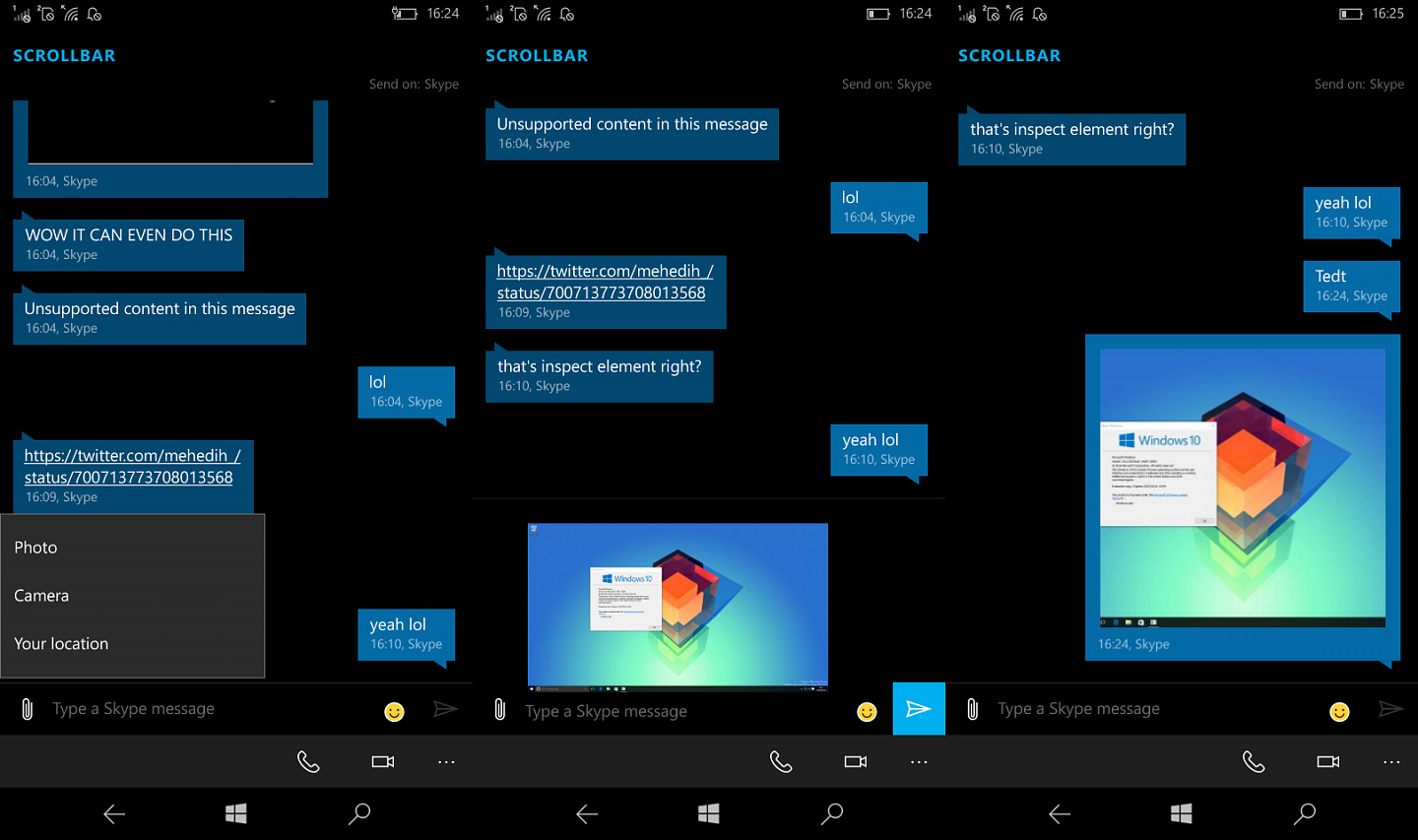1418x840 pixels.
Task: Start a video call in the chat showing the sent image
Action: [x=1328, y=761]
